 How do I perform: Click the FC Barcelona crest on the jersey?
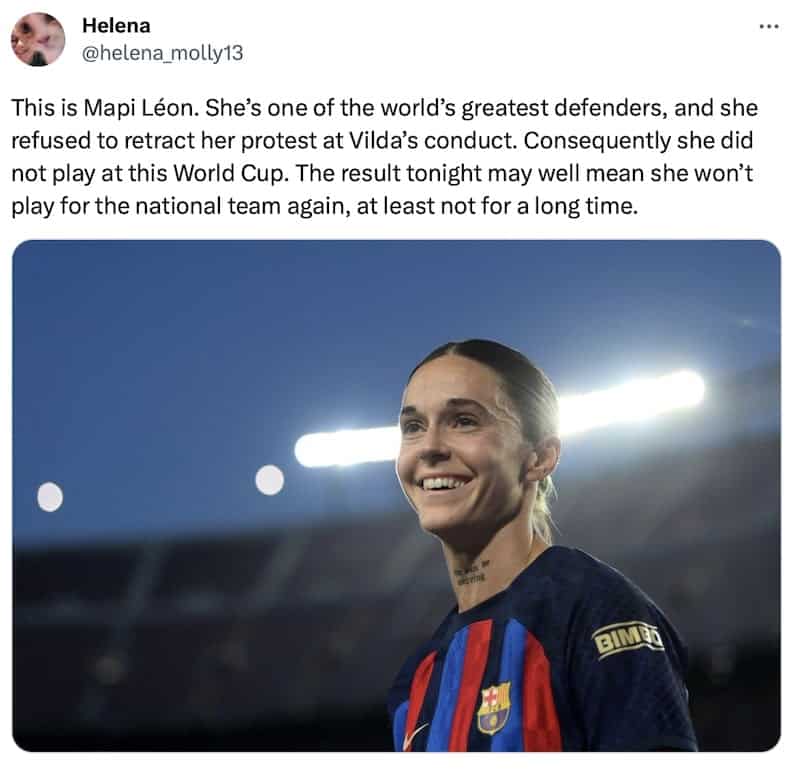pyautogui.click(x=493, y=708)
